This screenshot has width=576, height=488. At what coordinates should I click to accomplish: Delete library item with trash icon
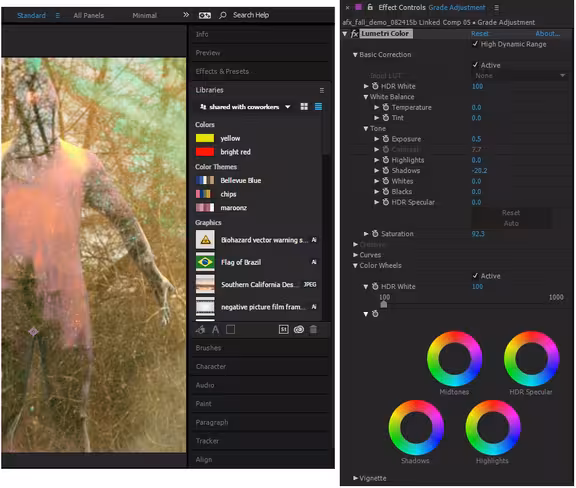click(x=313, y=330)
